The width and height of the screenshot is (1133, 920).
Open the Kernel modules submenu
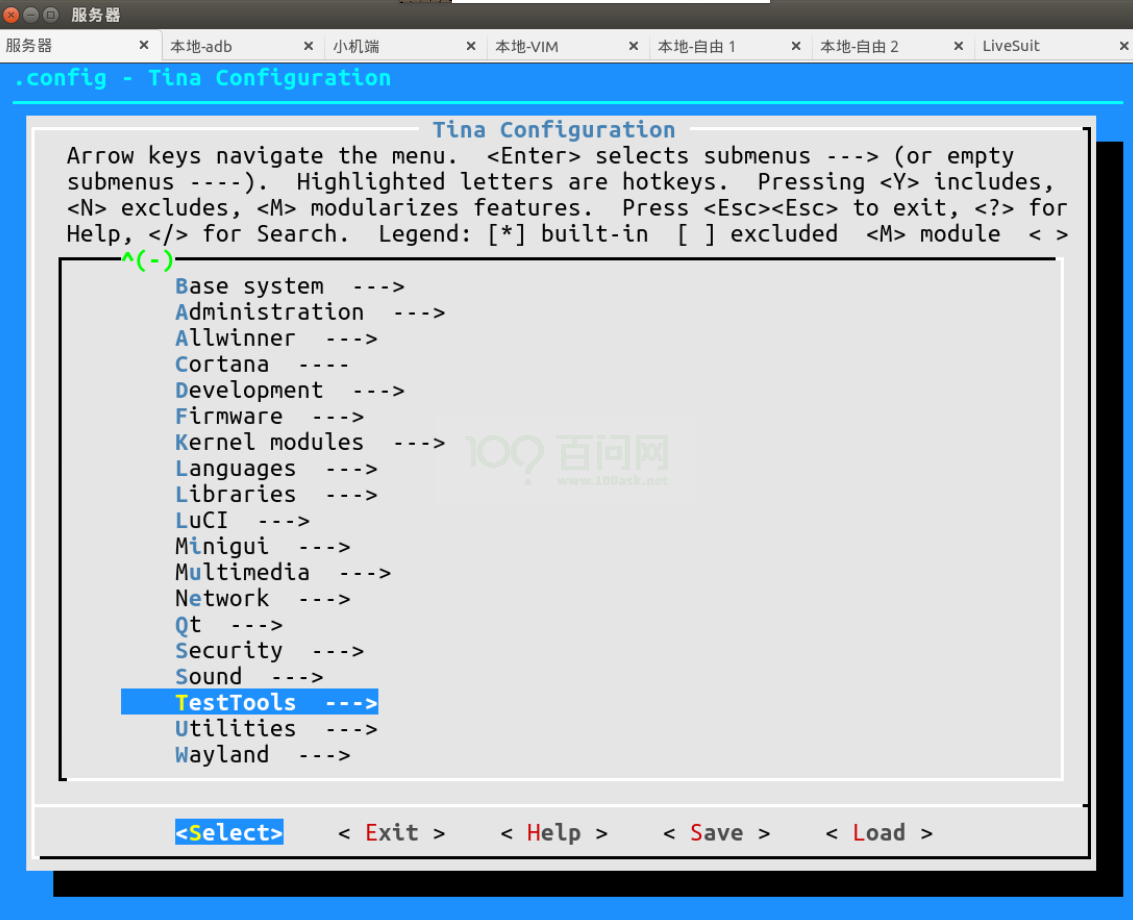coord(268,442)
